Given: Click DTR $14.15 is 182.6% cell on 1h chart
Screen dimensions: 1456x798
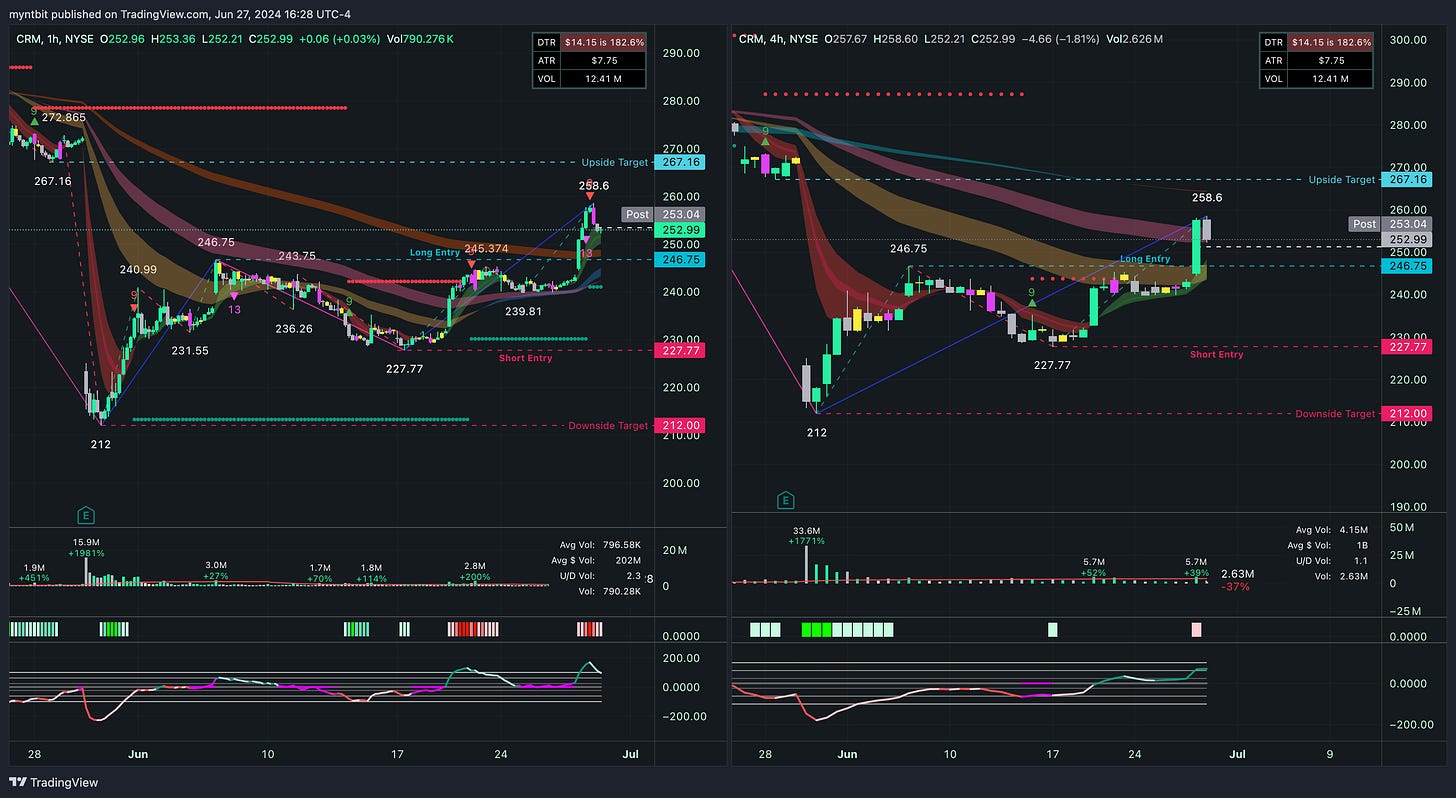Looking at the screenshot, I should 605,42.
